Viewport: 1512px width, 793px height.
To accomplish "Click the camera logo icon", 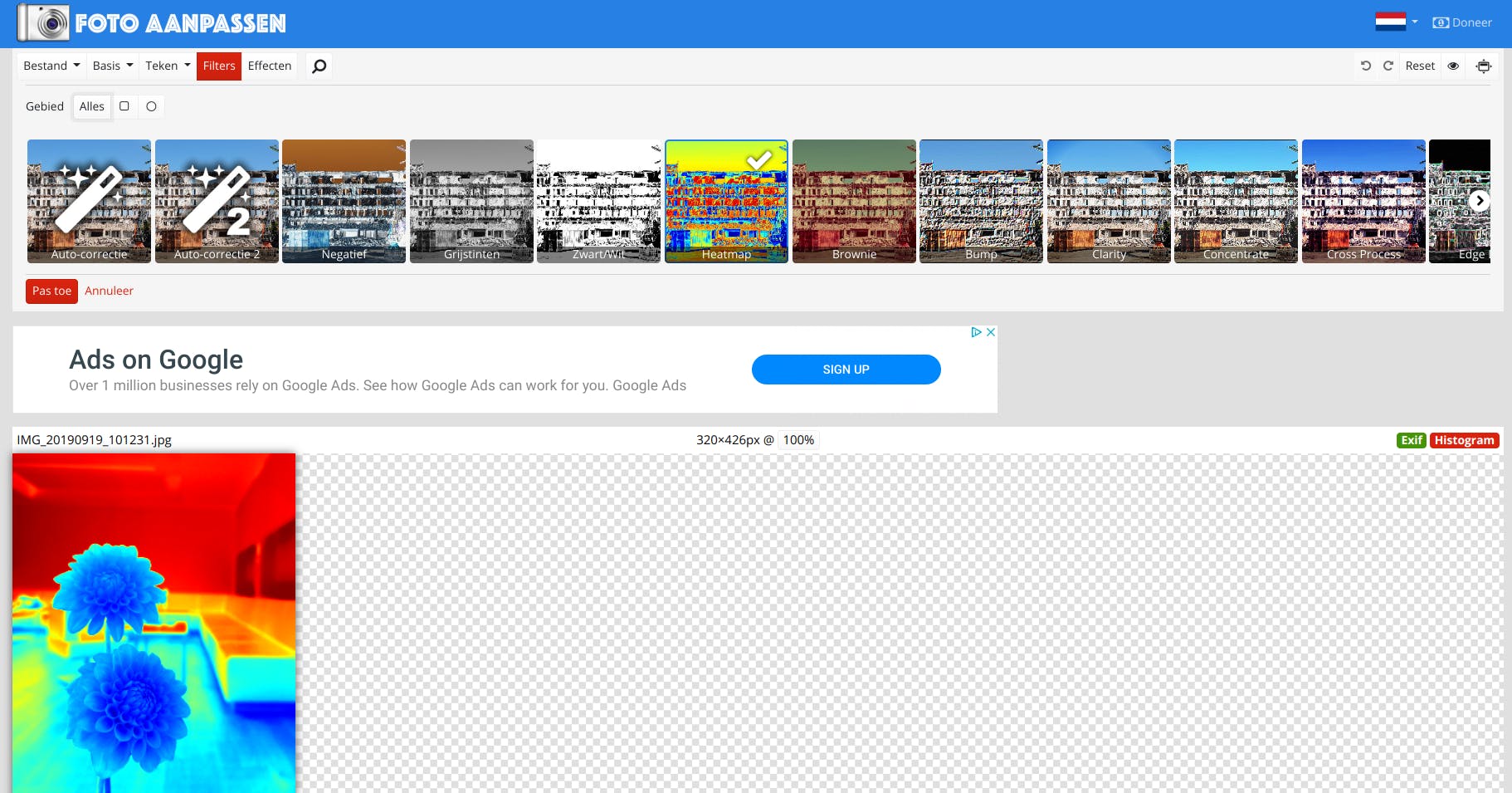I will coord(43,22).
